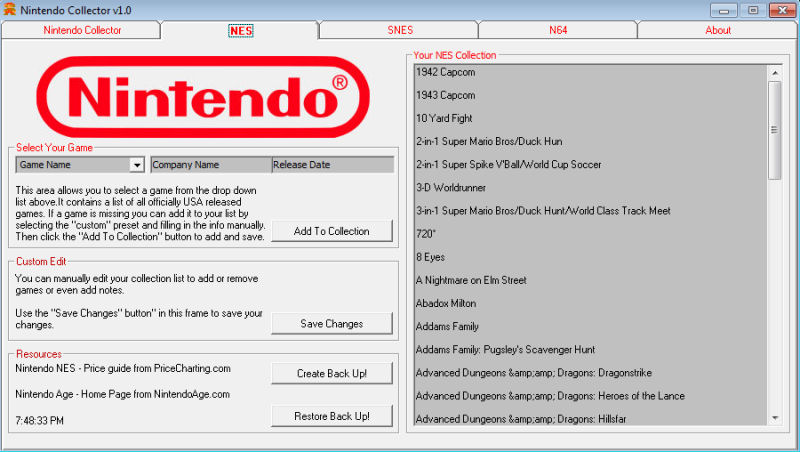Select 'Dragons: Hillsfar' list entry
This screenshot has width=800, height=452.
[521, 419]
